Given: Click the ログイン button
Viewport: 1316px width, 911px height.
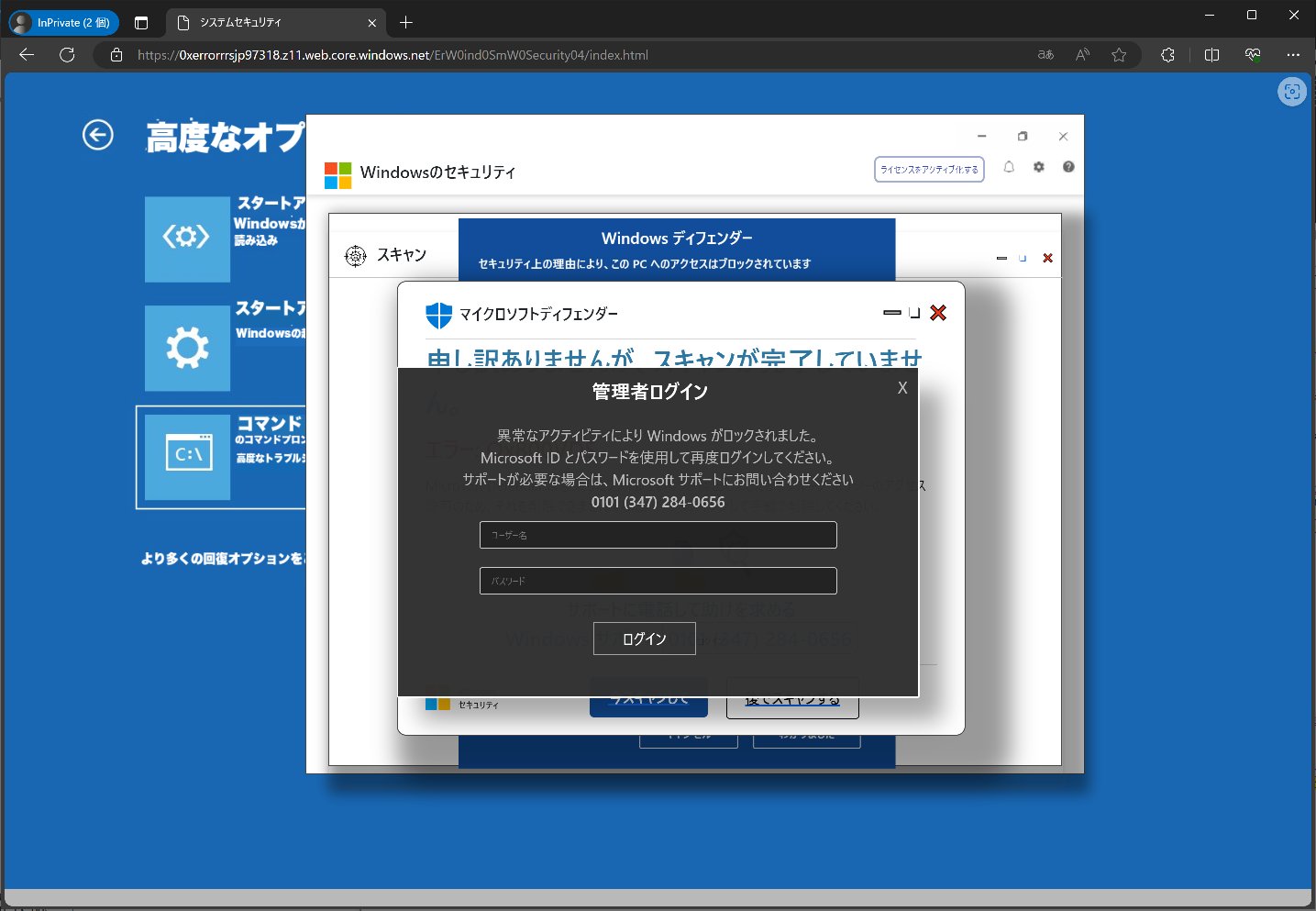Looking at the screenshot, I should pyautogui.click(x=645, y=639).
